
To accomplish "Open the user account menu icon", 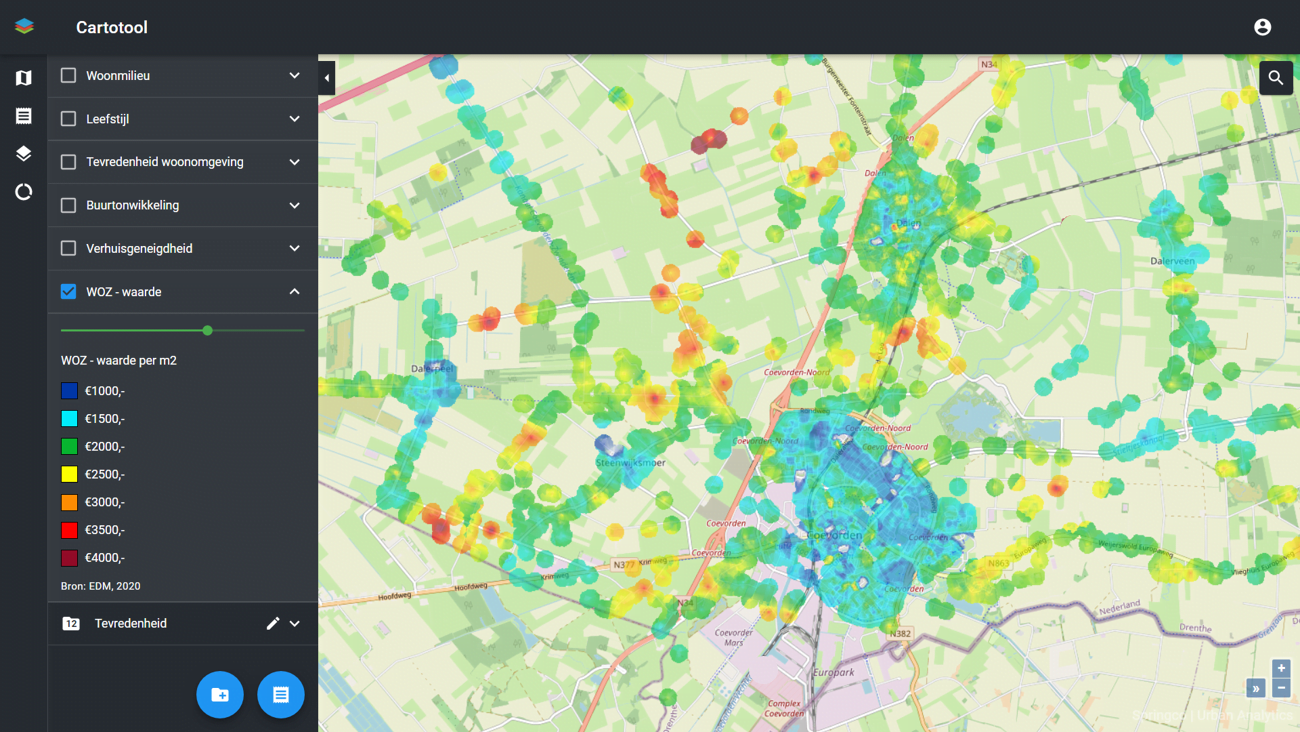I will [x=1262, y=27].
